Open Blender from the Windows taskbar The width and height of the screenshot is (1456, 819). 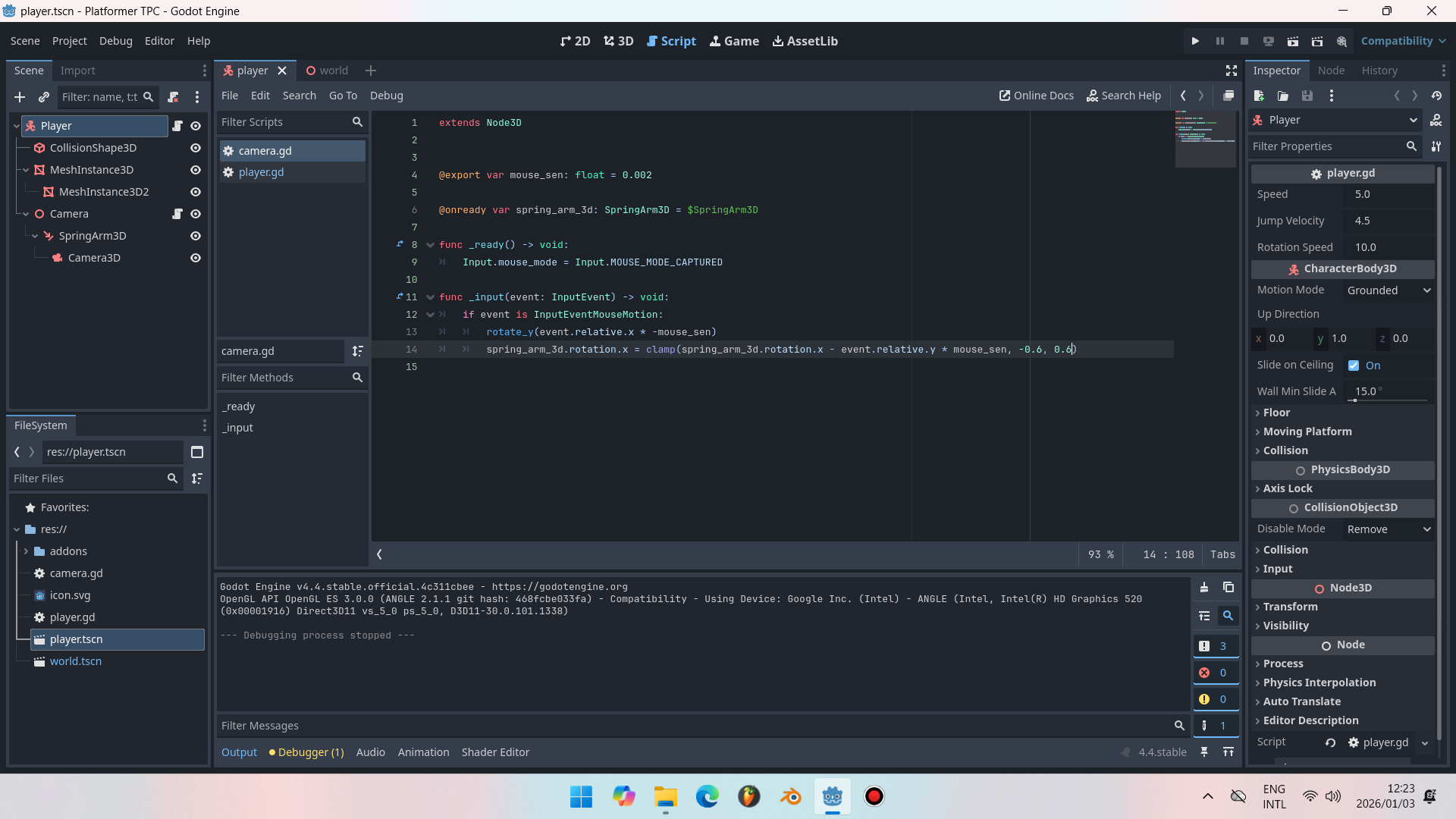tap(790, 796)
